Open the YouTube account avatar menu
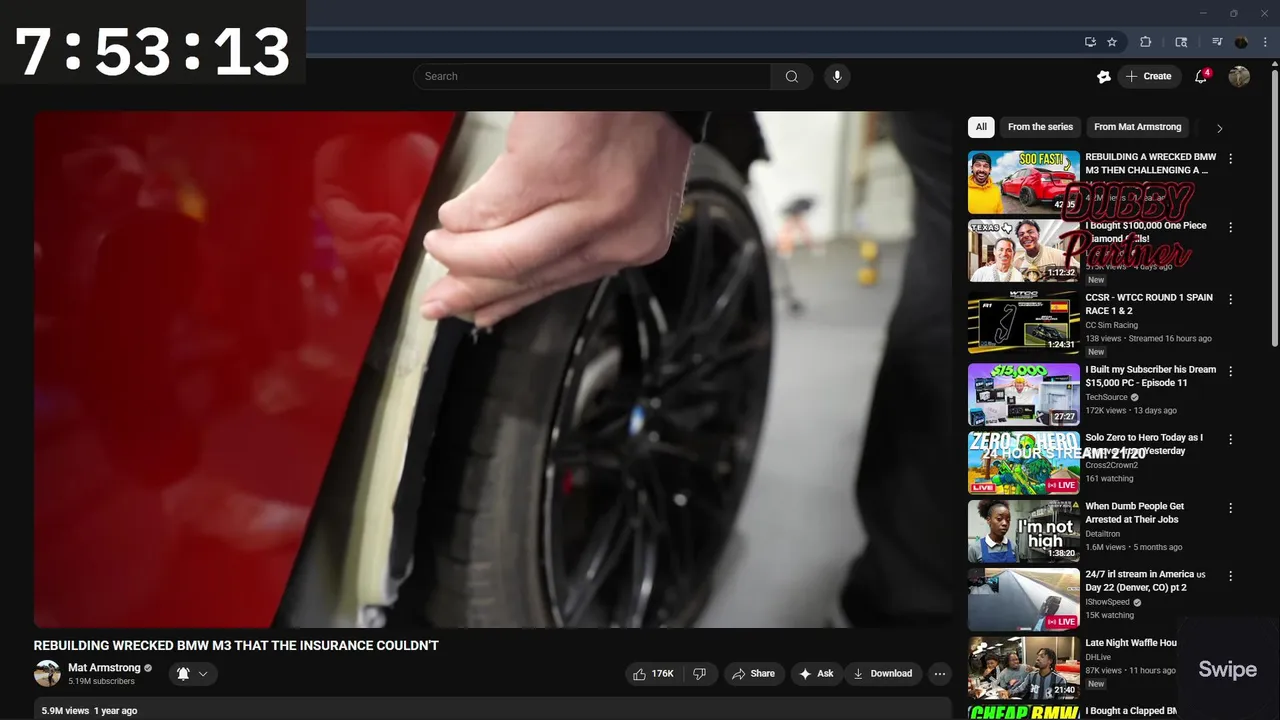This screenshot has height=720, width=1280. coord(1239,76)
